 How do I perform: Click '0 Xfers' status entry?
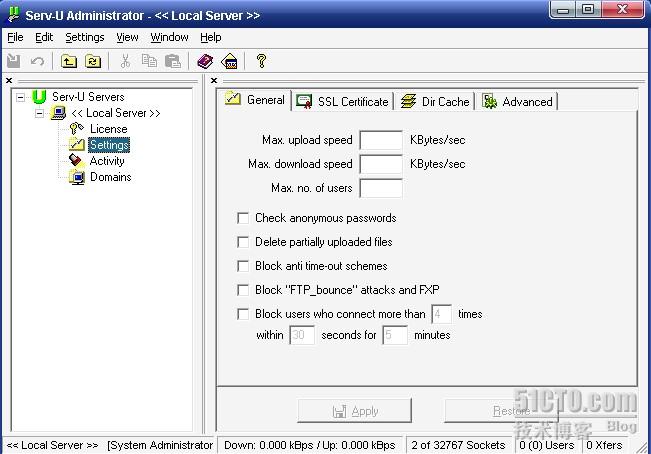[604, 445]
